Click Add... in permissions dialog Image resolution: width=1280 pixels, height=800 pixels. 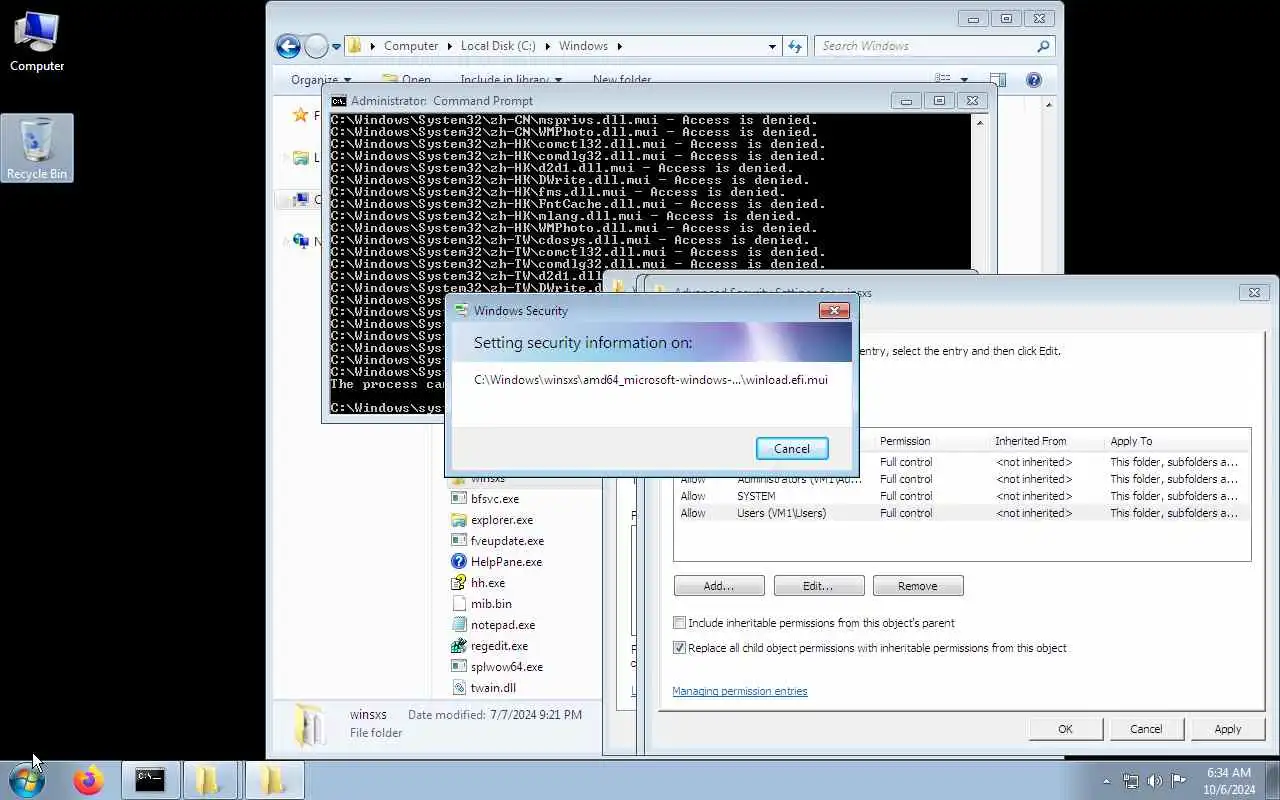pyautogui.click(x=718, y=586)
